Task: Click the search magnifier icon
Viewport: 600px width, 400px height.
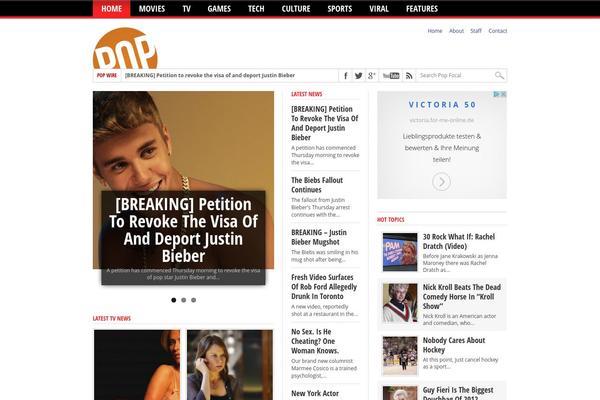Action: coord(499,75)
